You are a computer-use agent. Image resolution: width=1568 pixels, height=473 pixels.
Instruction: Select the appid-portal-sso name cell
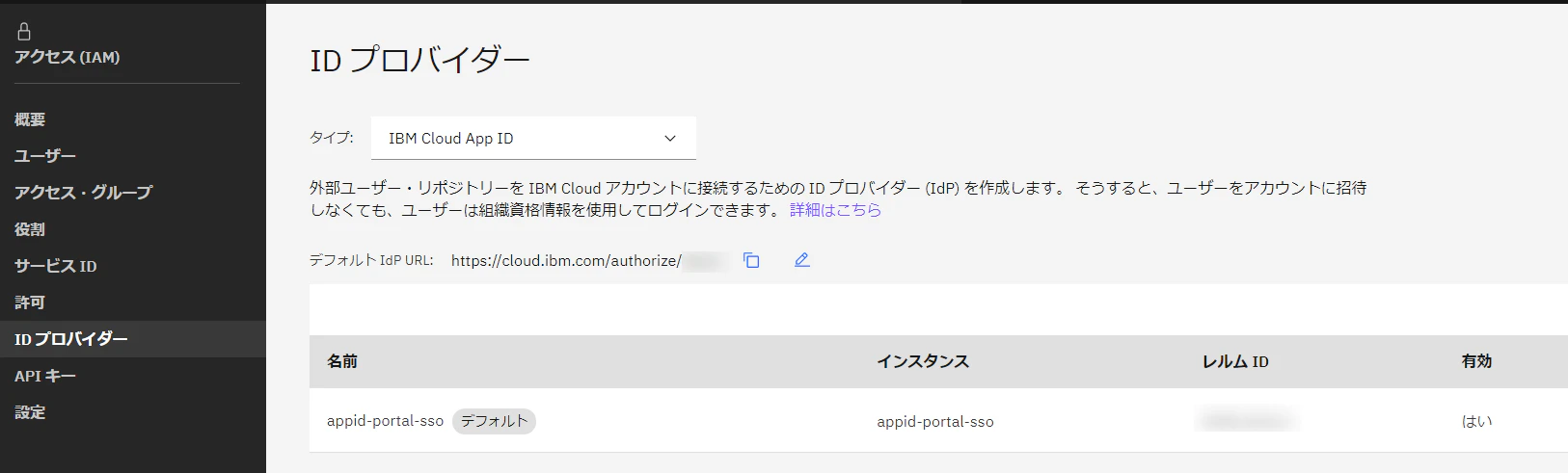(x=385, y=421)
